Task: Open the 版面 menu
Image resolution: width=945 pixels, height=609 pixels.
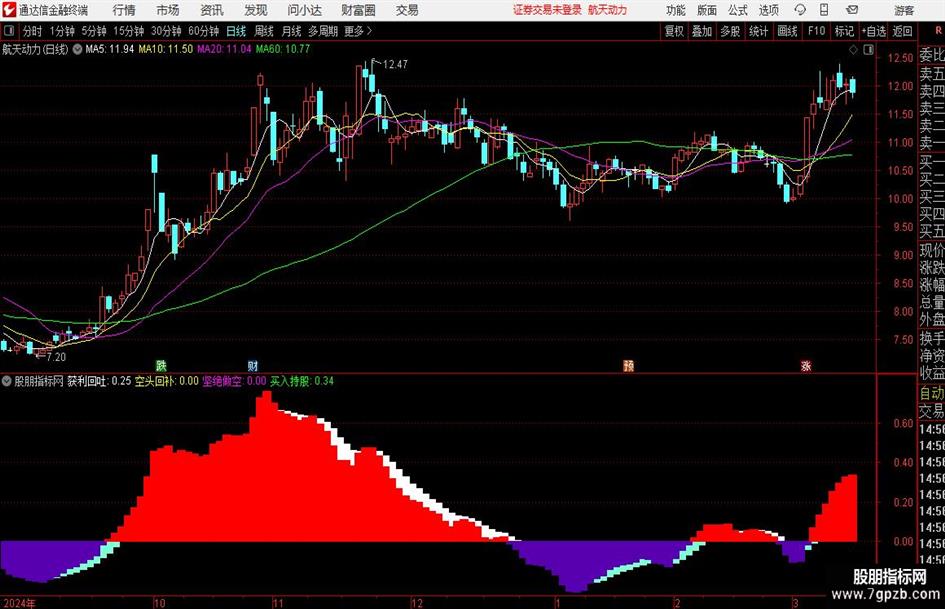Action: [x=706, y=10]
